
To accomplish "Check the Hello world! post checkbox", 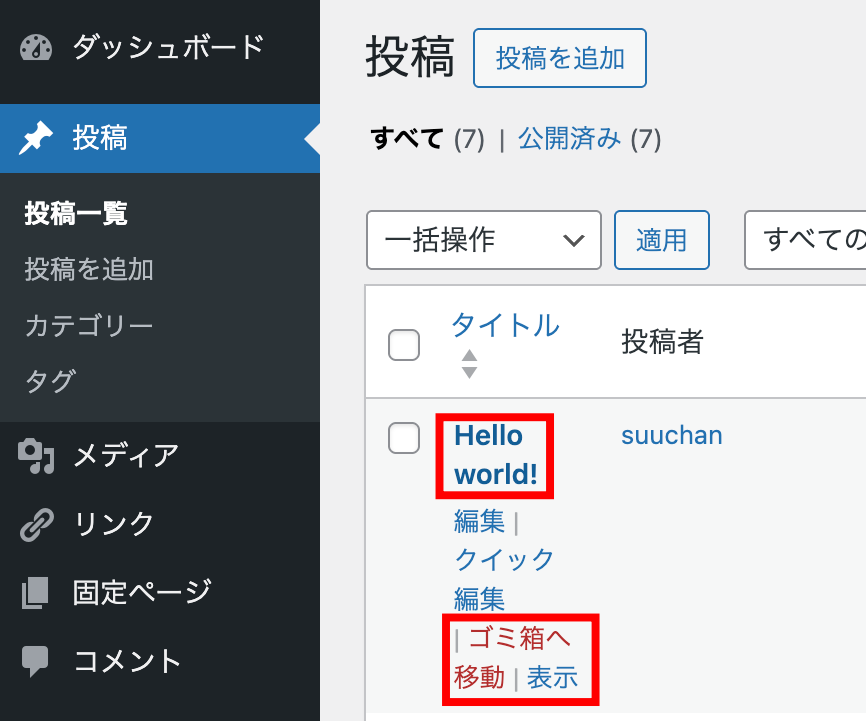I will [x=403, y=438].
